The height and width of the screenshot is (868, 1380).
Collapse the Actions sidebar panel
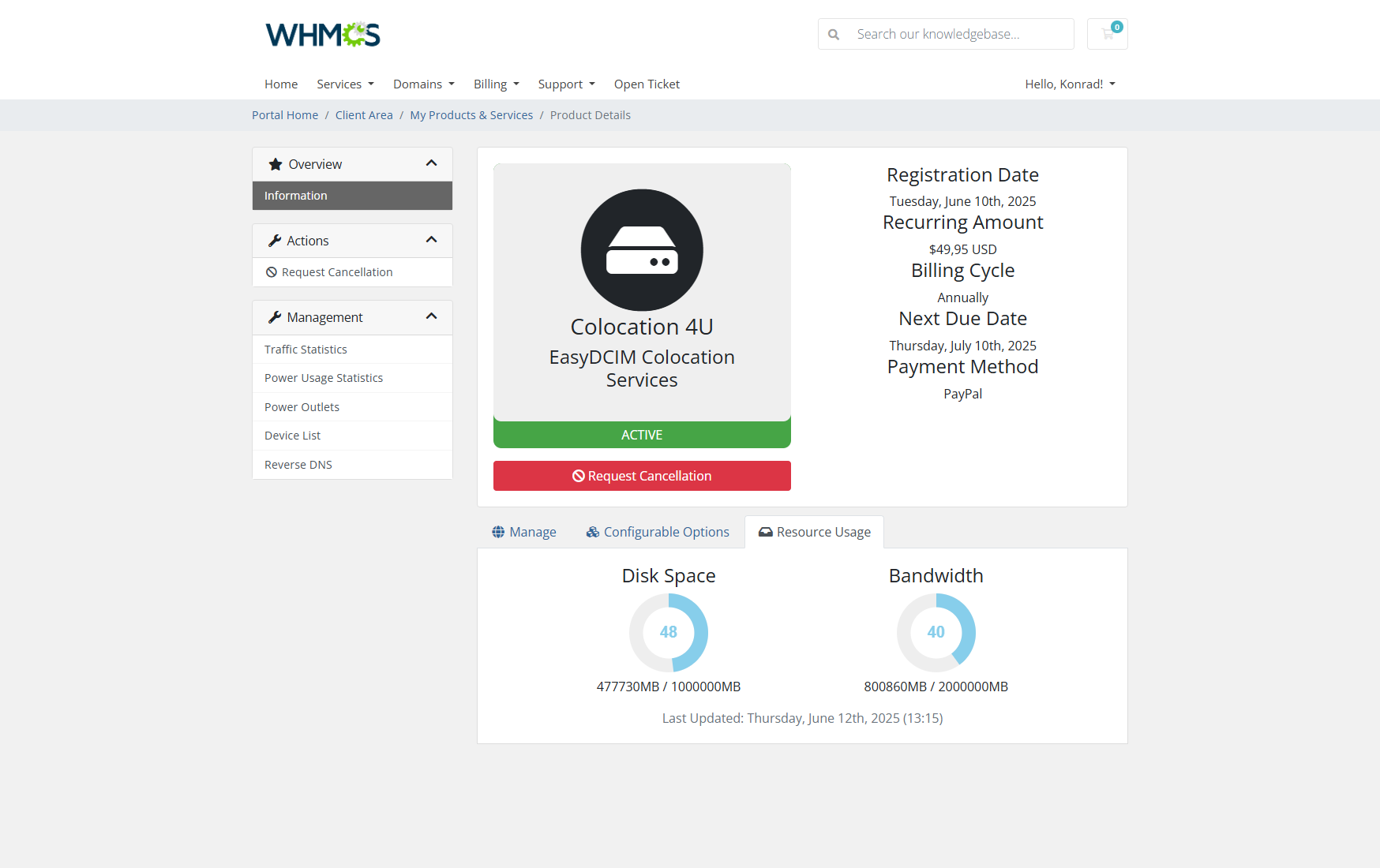tap(431, 240)
